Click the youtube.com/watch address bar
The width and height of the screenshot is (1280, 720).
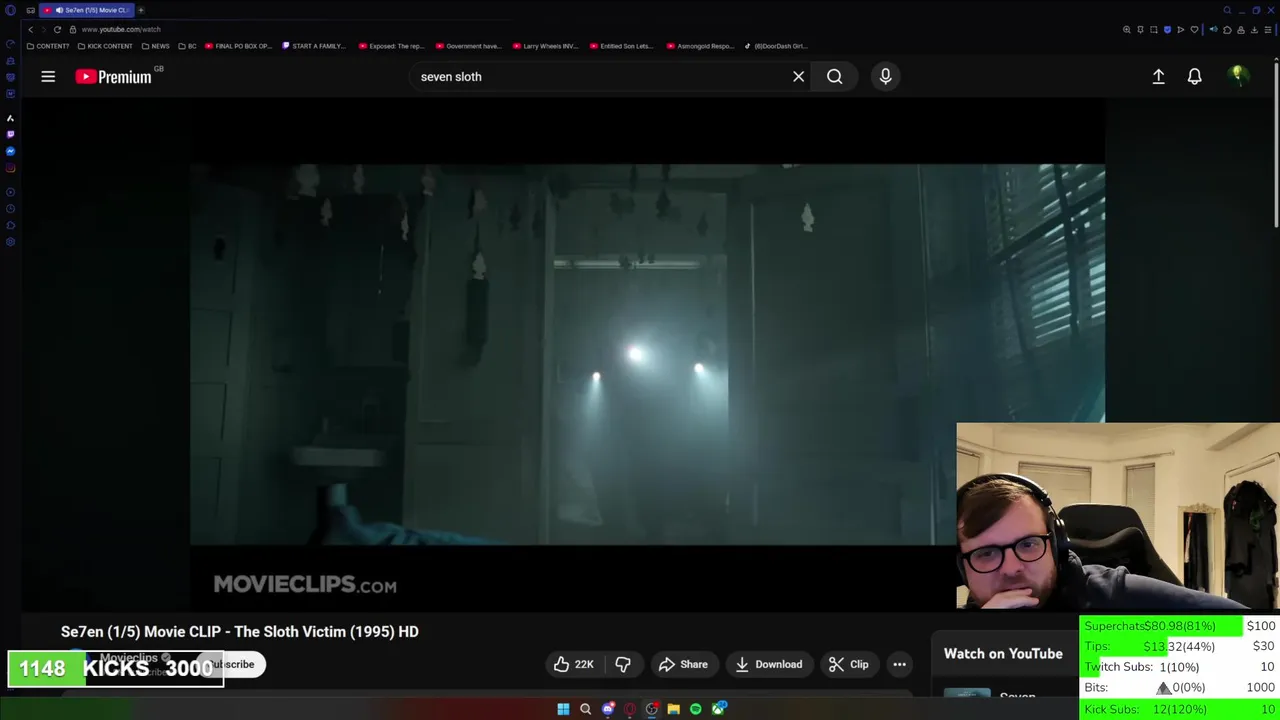coord(121,29)
